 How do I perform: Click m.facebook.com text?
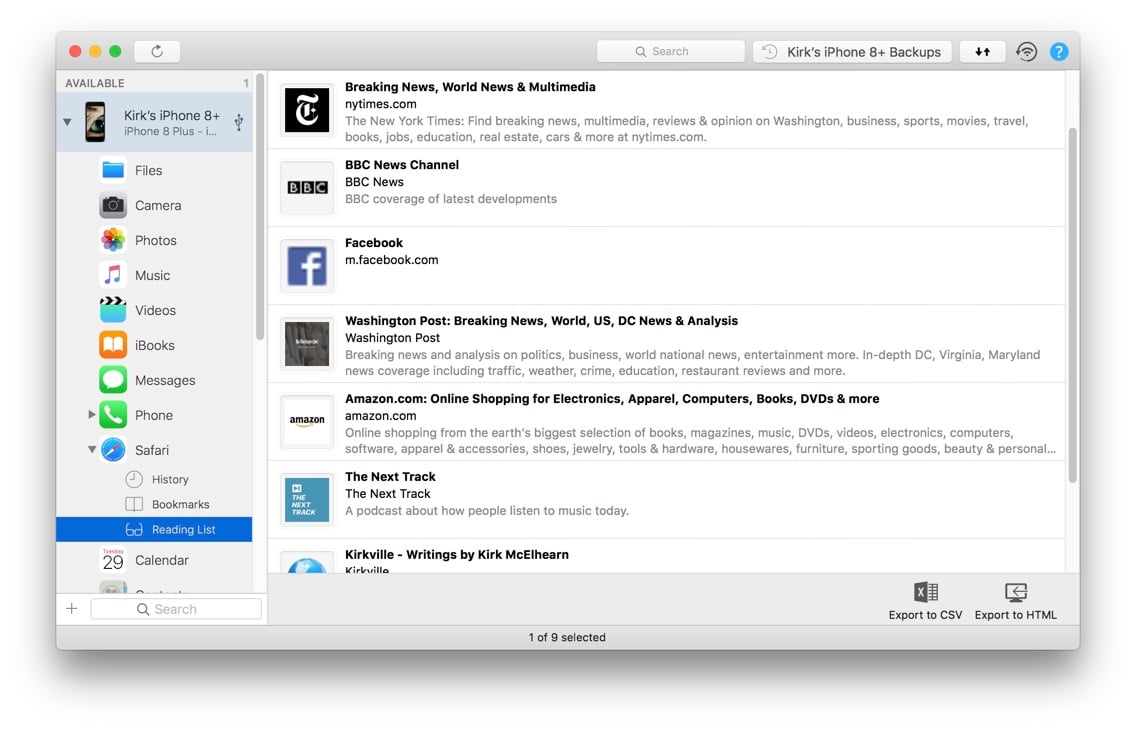pos(391,260)
